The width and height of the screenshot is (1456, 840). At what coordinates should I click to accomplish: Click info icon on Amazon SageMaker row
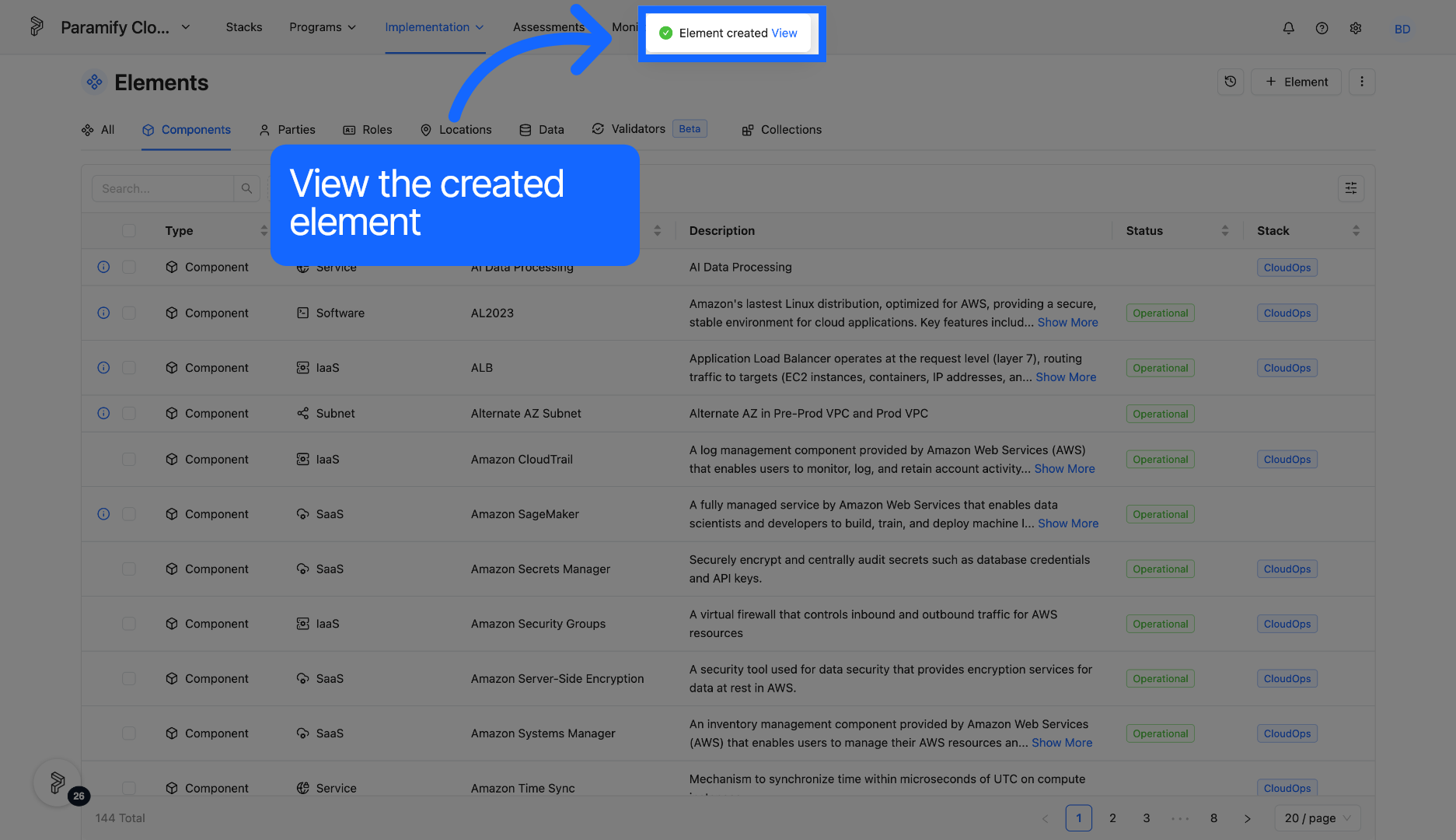click(103, 514)
